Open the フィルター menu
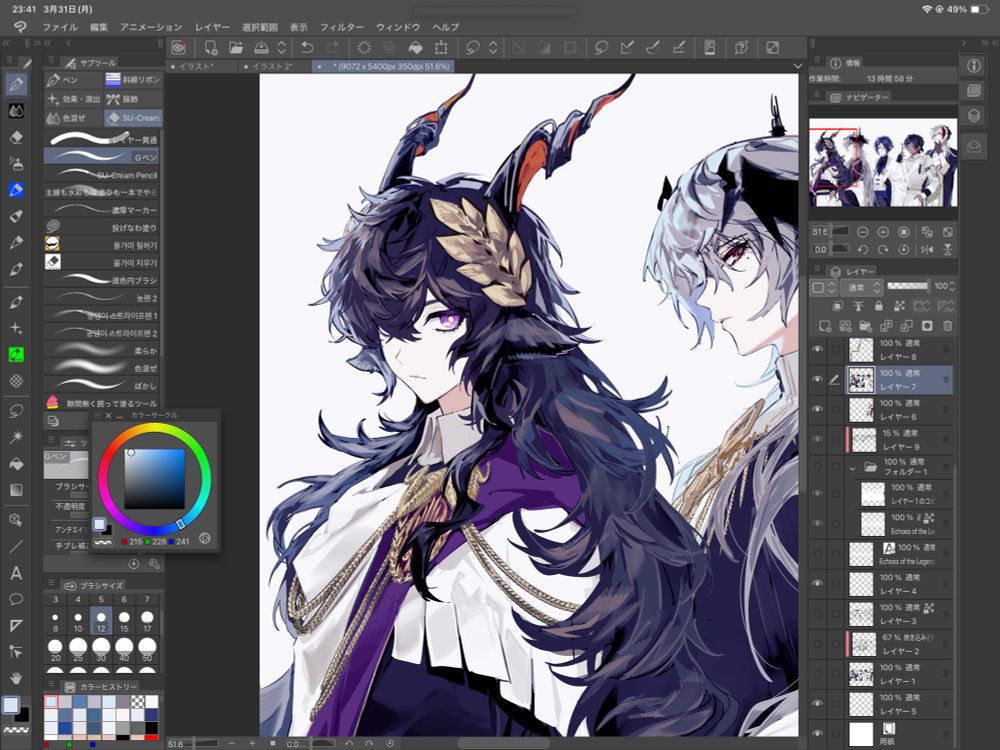Image resolution: width=1000 pixels, height=750 pixels. click(341, 27)
